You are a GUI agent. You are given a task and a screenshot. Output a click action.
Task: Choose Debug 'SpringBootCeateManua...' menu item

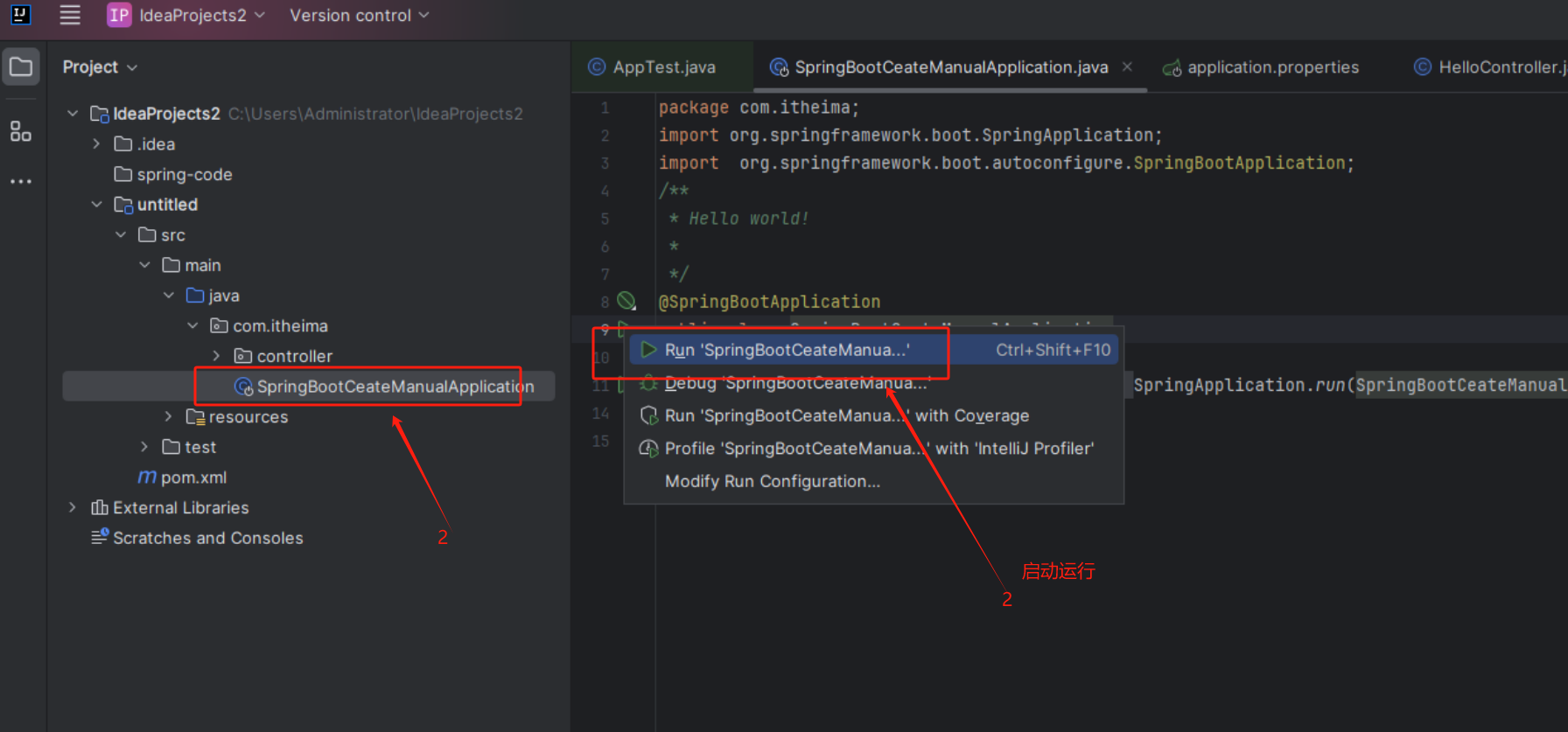[x=873, y=383]
